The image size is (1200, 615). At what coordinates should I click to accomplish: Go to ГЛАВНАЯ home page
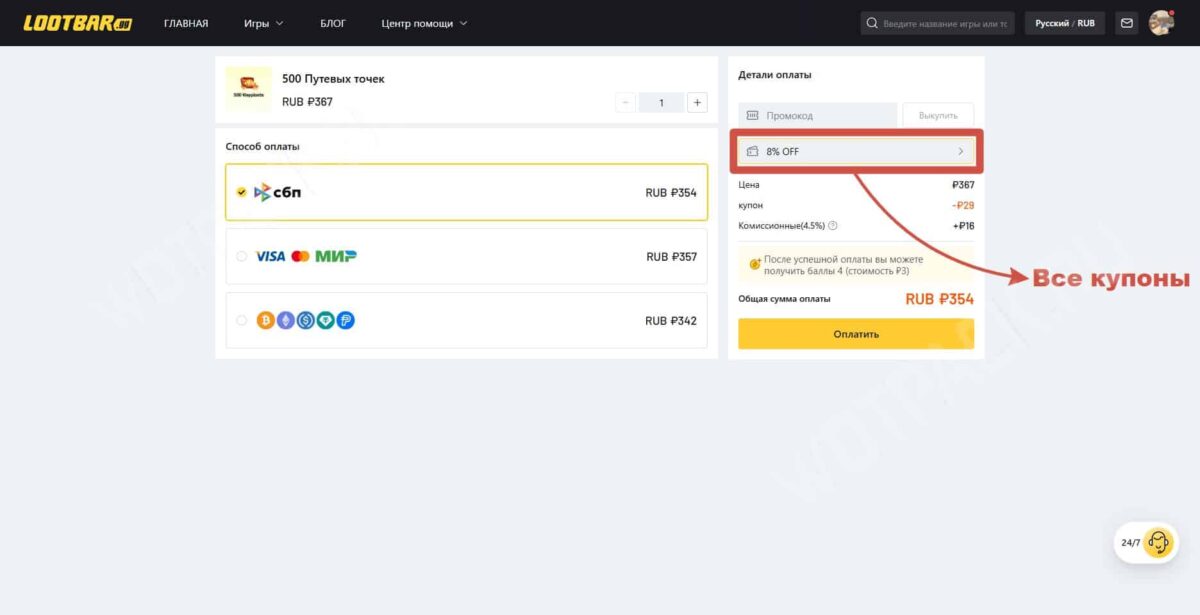186,23
